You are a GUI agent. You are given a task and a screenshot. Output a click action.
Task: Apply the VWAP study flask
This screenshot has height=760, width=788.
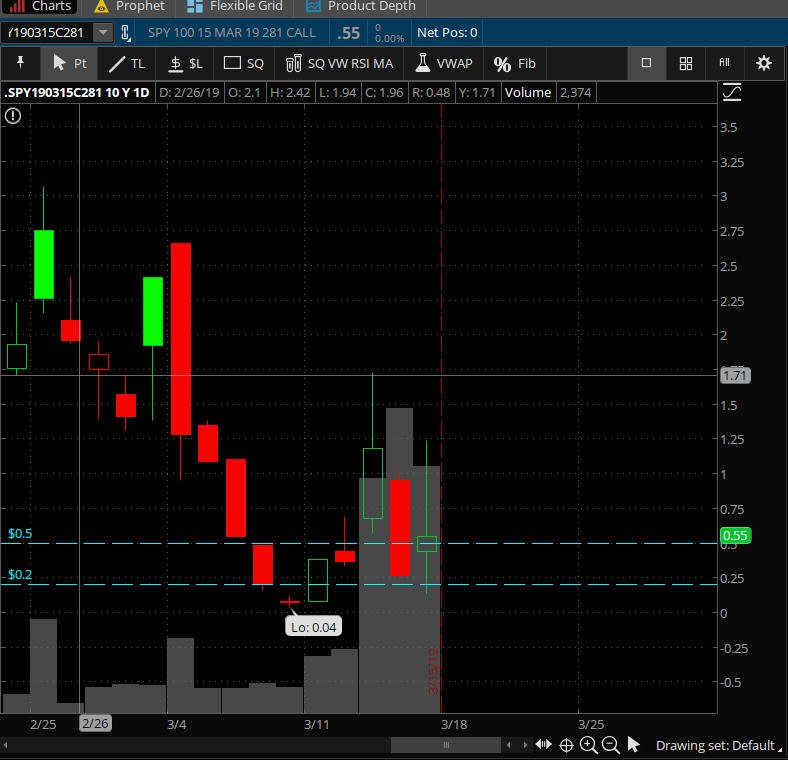[x=444, y=63]
